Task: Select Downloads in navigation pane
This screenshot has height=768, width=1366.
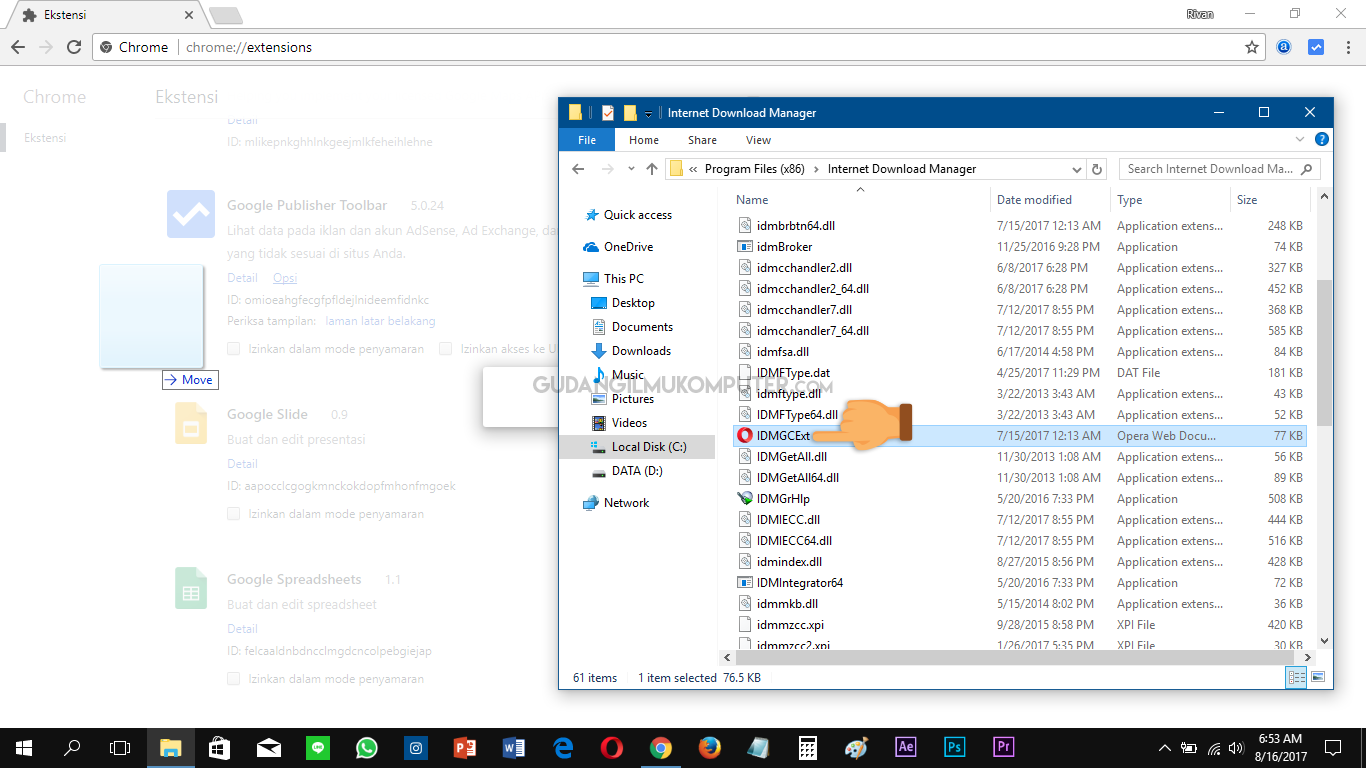Action: pos(641,351)
